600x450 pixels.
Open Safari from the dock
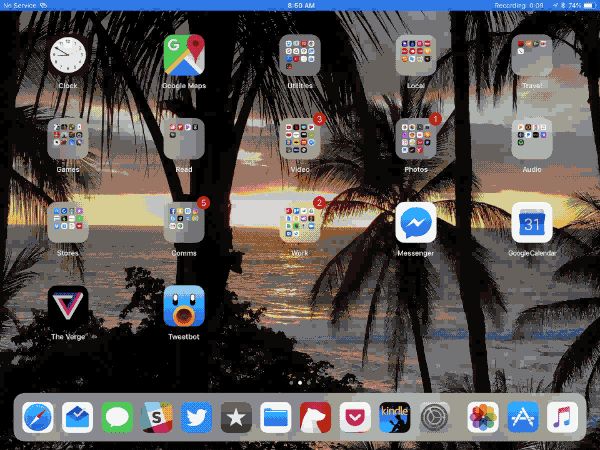click(38, 417)
